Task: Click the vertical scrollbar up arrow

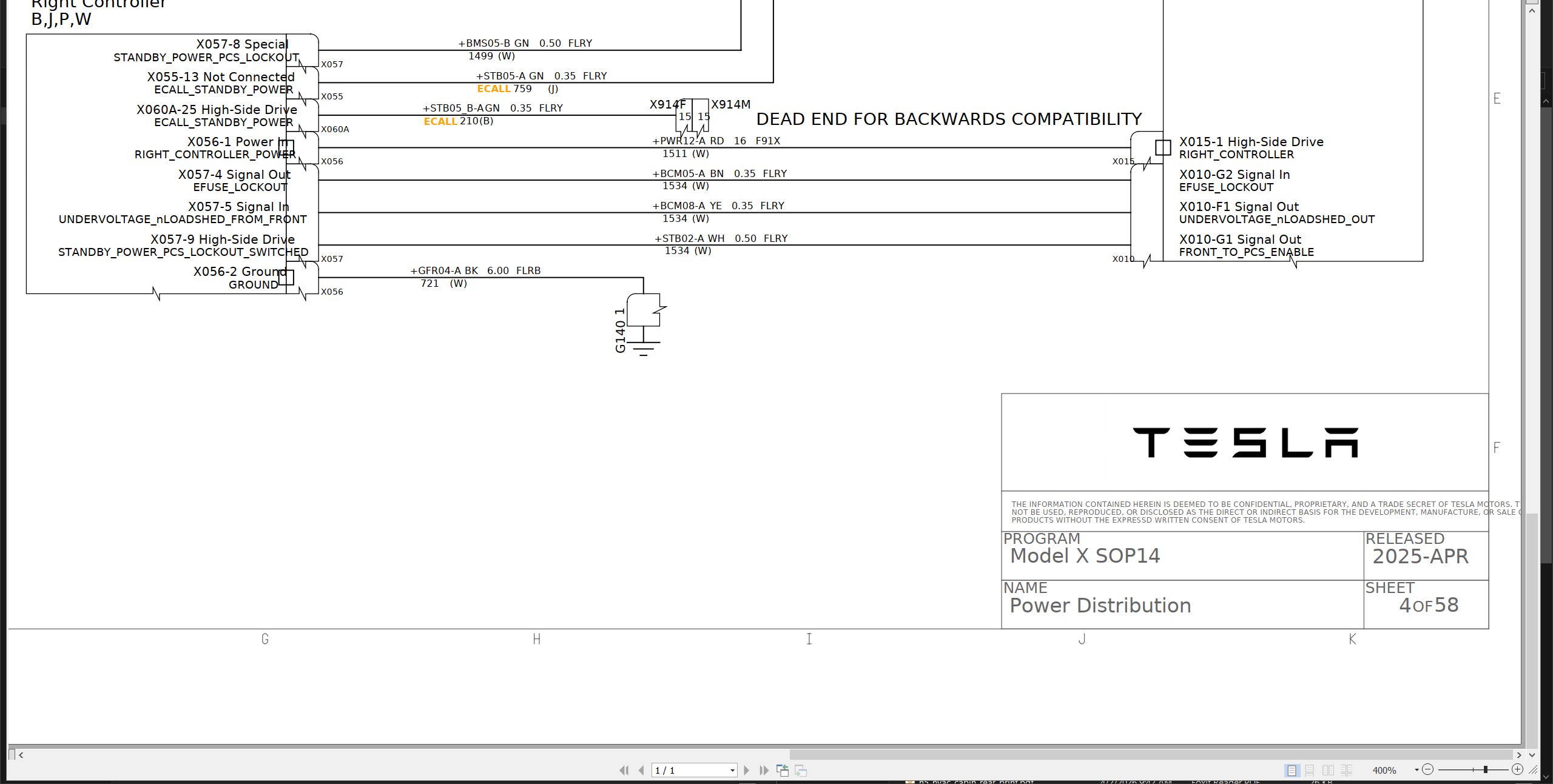Action: point(1532,11)
